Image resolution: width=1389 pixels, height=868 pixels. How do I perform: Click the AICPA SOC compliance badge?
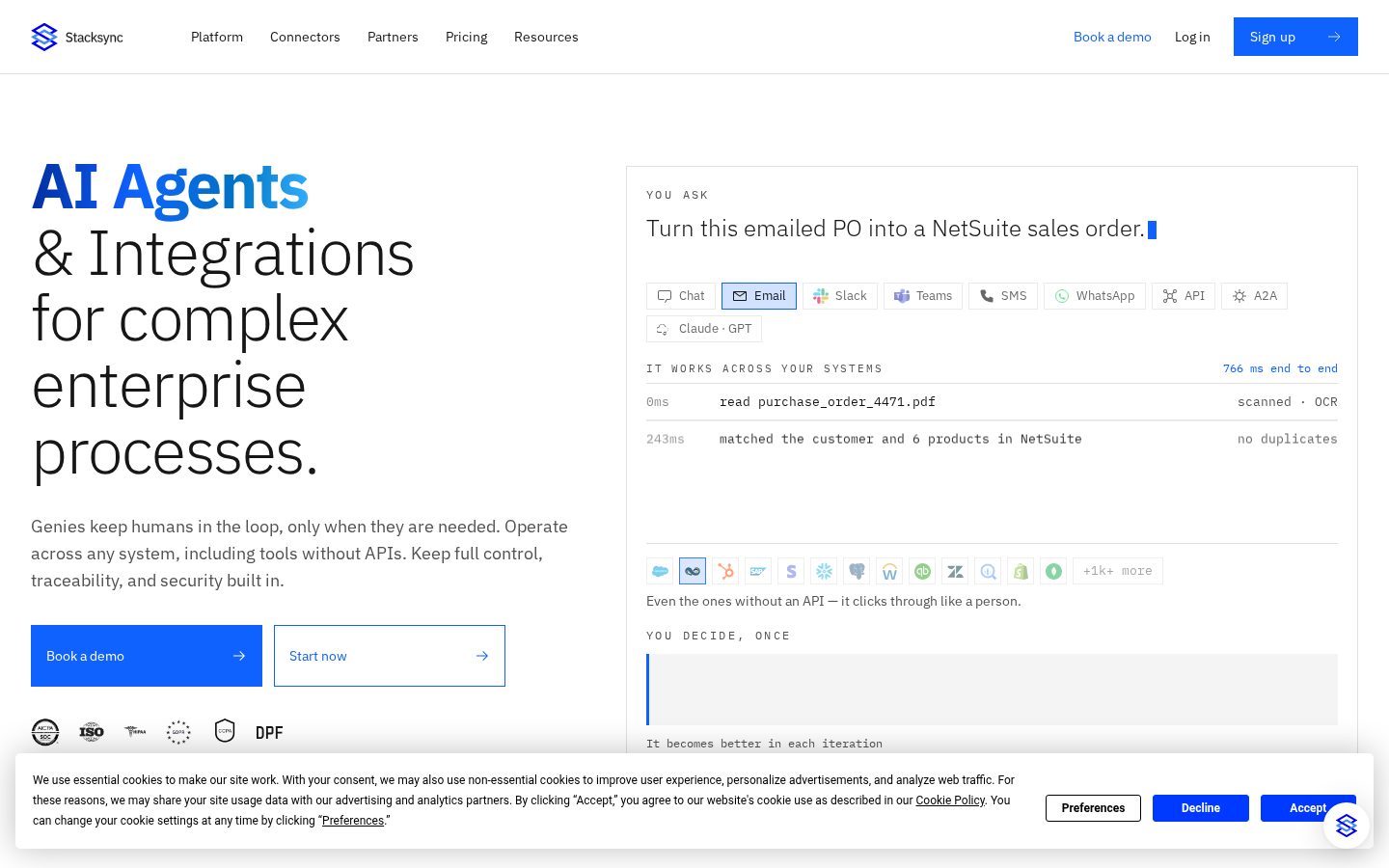(45, 732)
